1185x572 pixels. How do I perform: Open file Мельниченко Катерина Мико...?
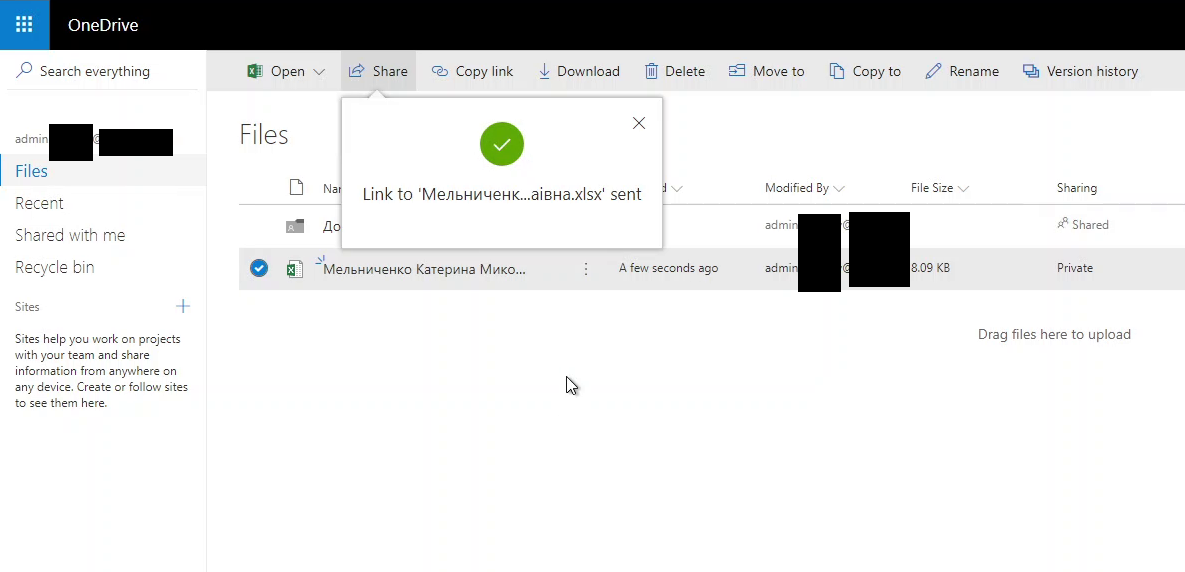(424, 269)
